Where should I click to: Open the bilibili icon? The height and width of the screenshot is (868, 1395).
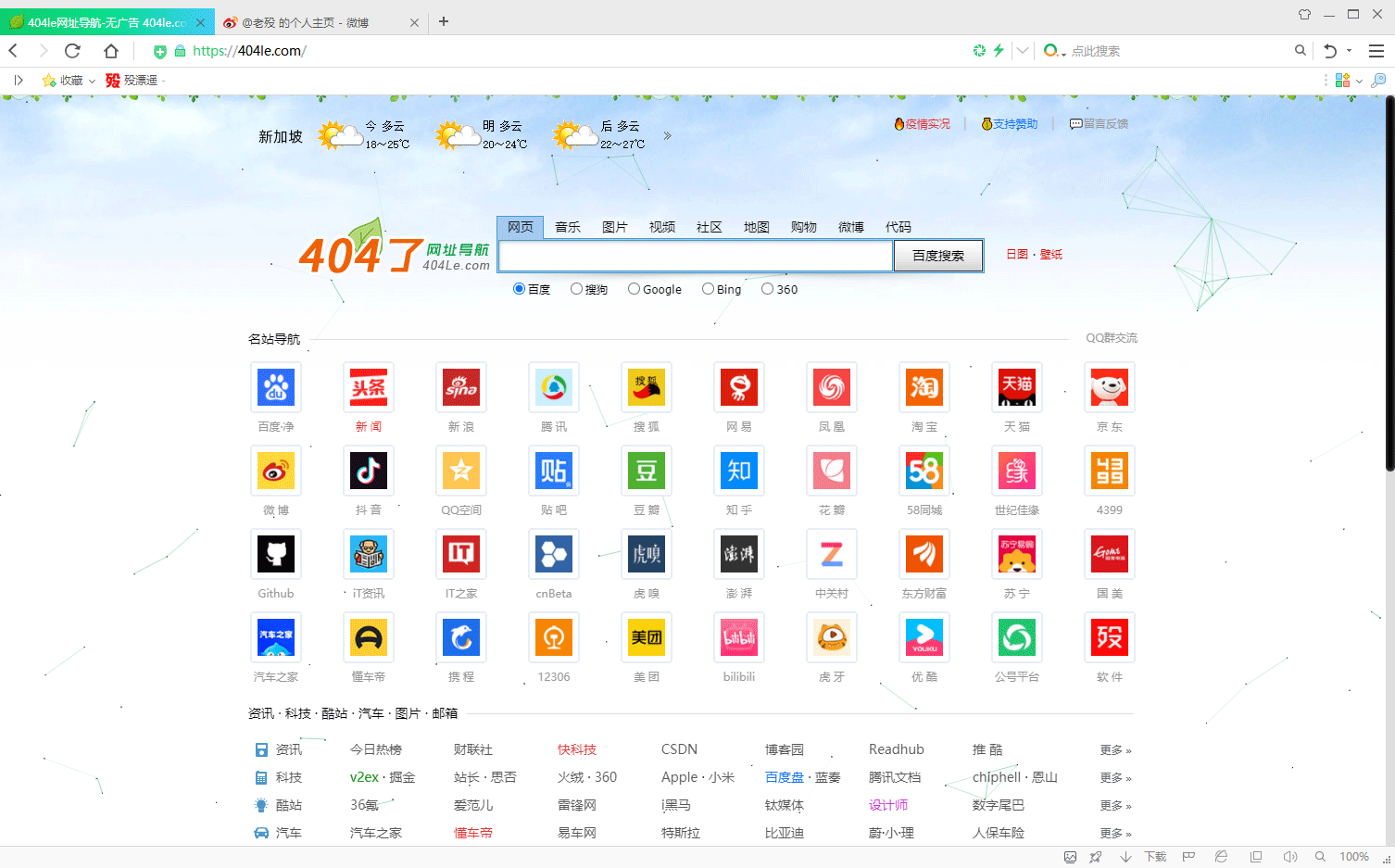coord(739,637)
